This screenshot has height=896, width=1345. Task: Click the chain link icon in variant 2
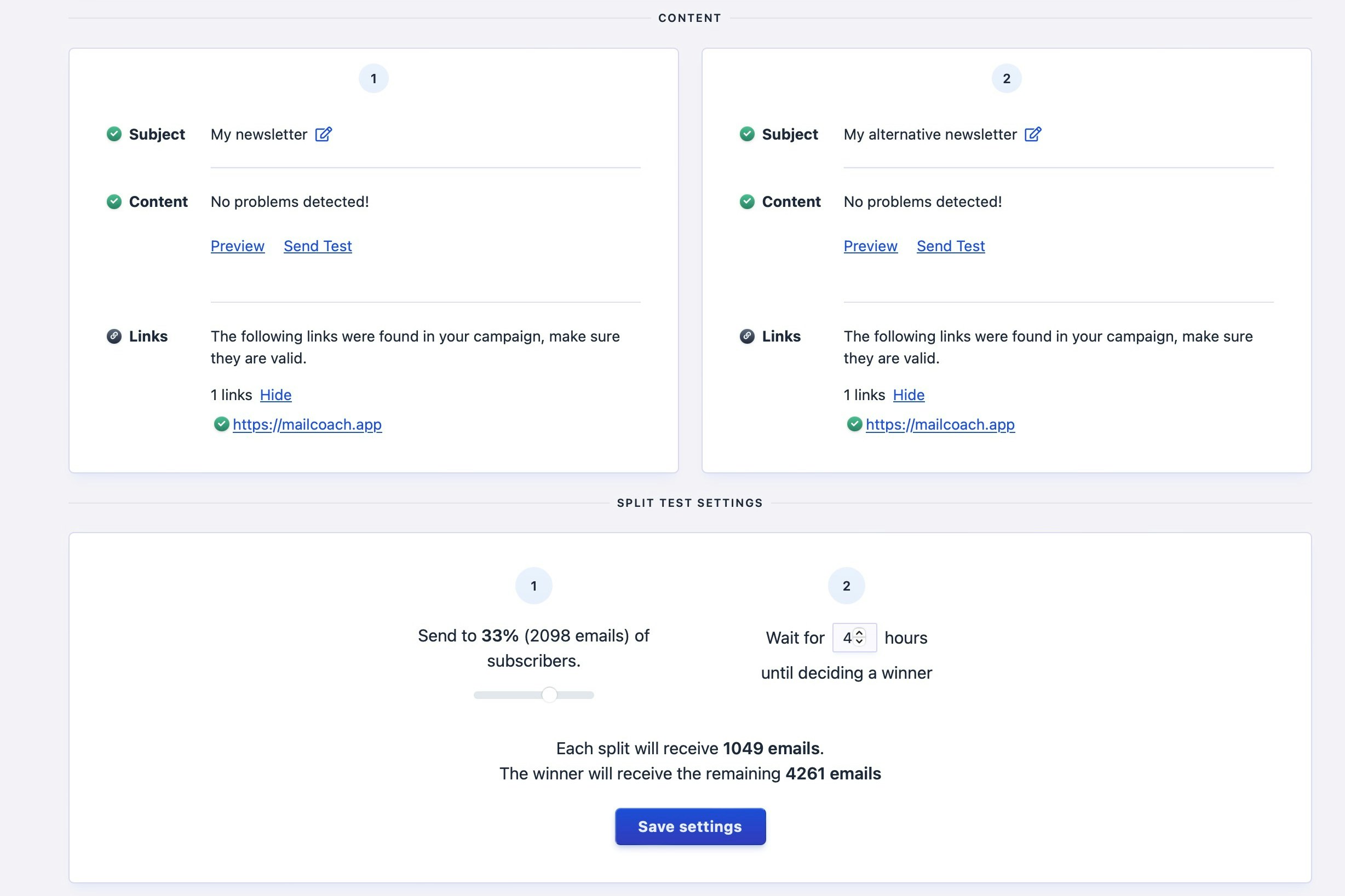tap(747, 336)
